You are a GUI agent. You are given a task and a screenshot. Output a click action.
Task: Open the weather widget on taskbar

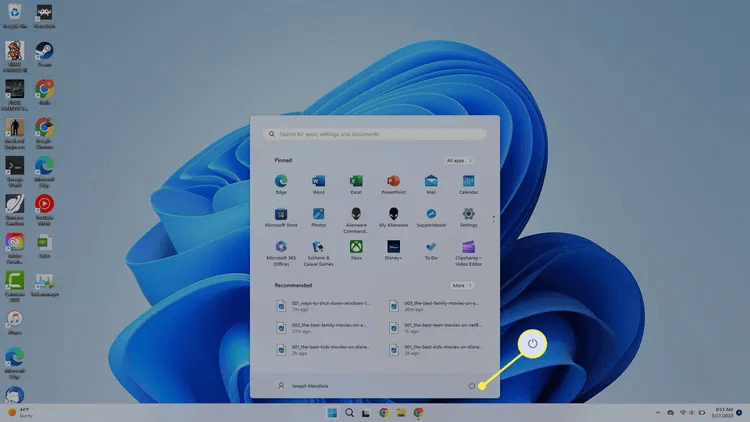(20, 412)
